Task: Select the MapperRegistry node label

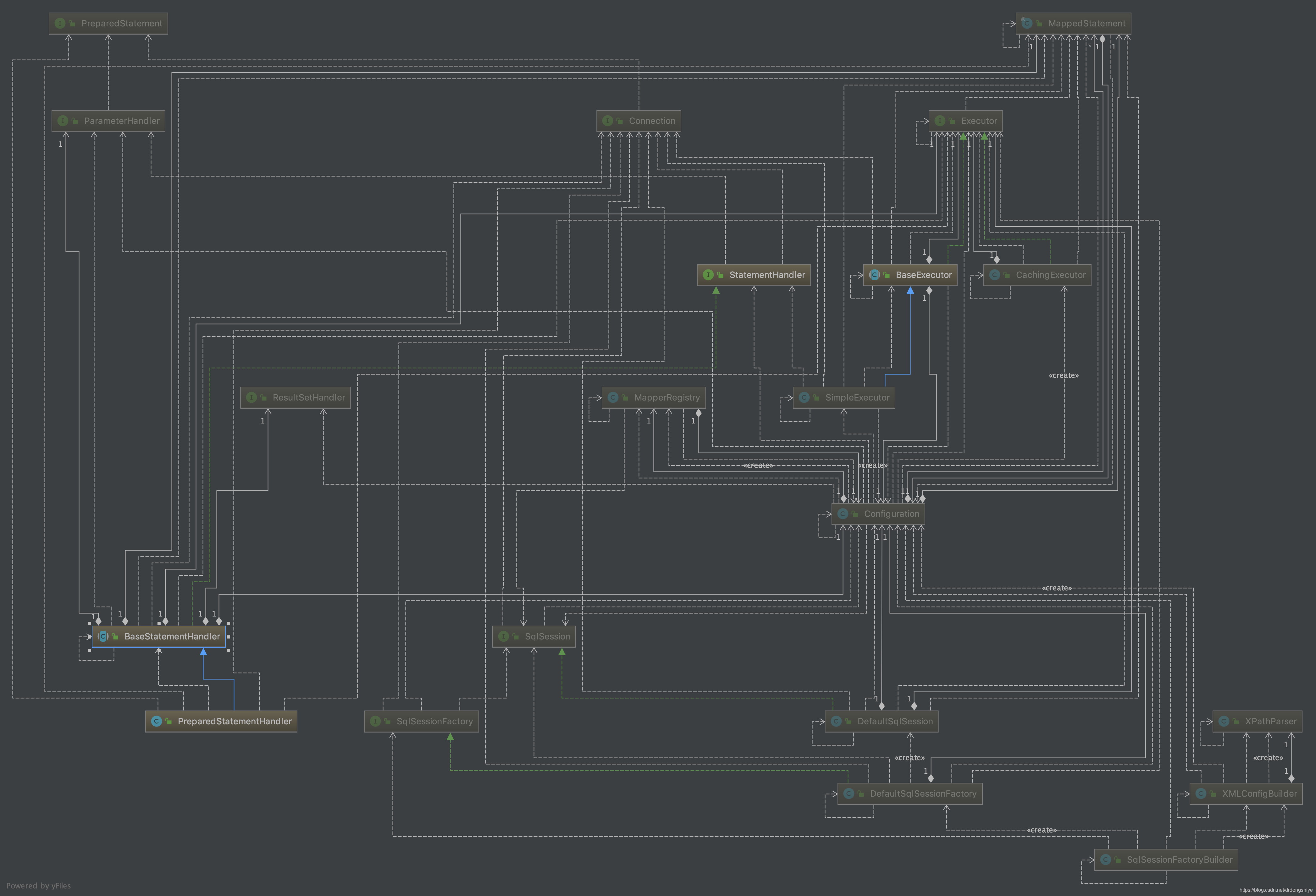Action: click(667, 398)
